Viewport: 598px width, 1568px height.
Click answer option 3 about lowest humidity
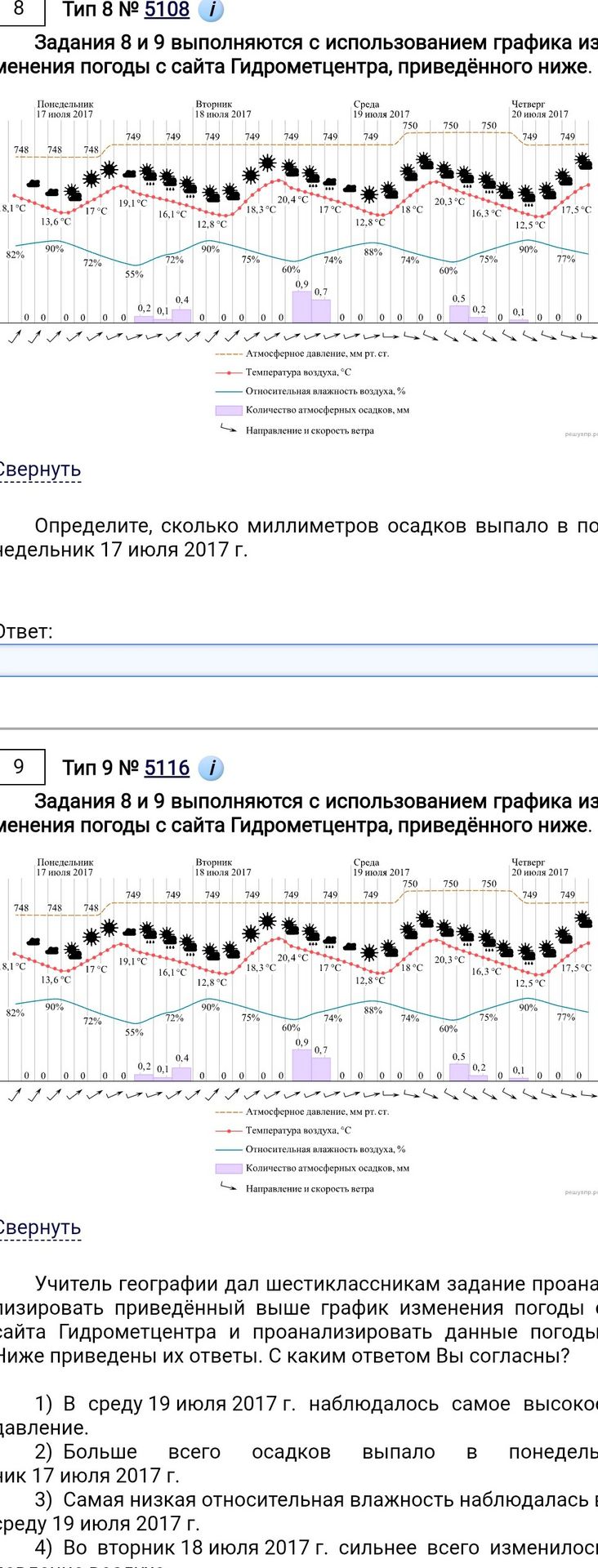[x=299, y=1511]
